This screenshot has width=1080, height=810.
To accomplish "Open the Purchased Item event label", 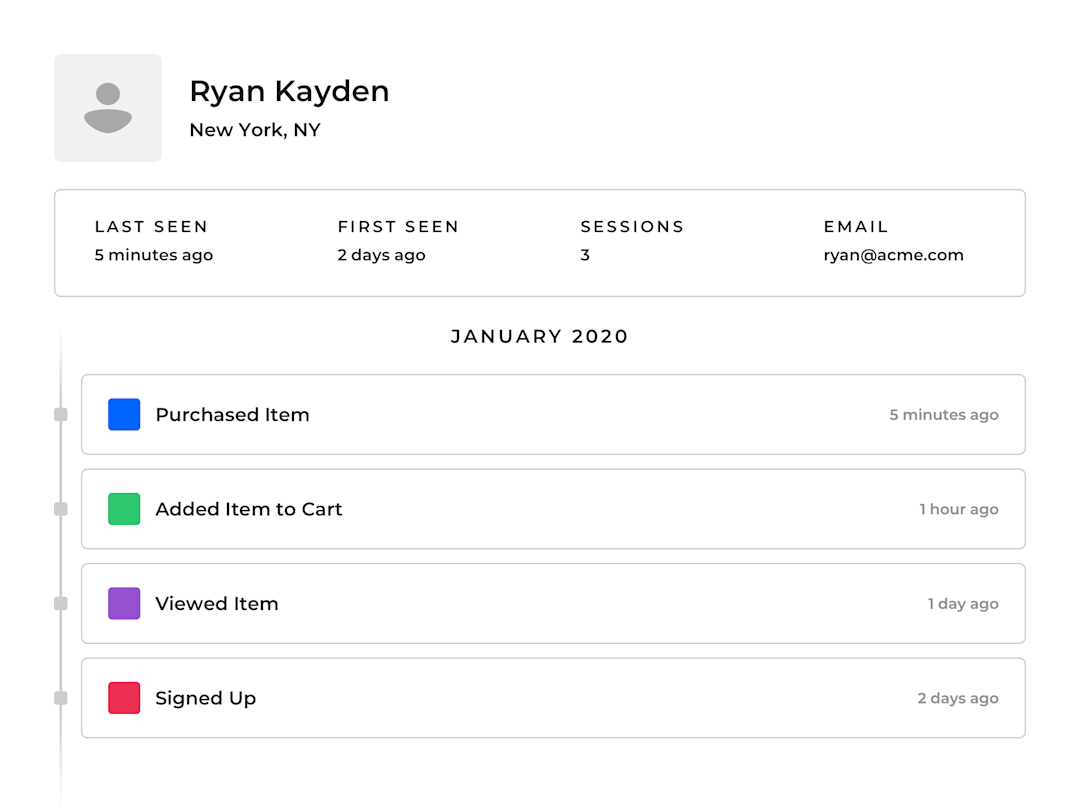I will point(232,414).
